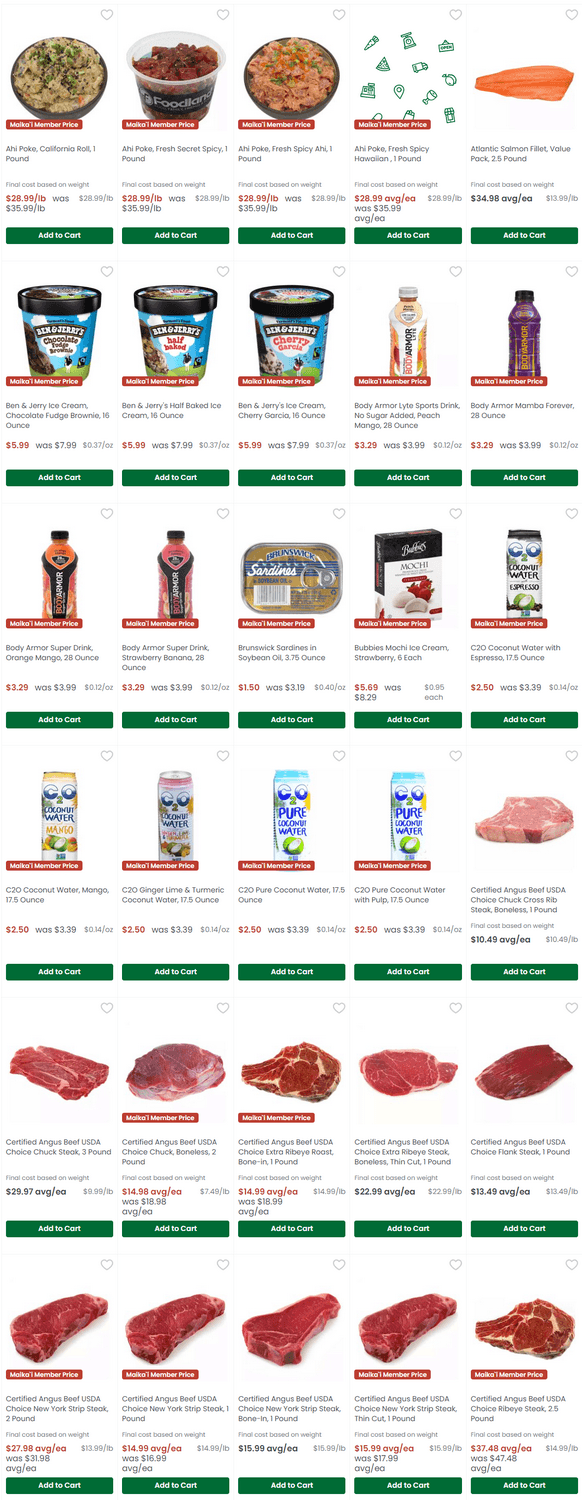Toggle heart on Cherry Garcia ice cream
Screen dimensions: 582x1500
click(x=339, y=272)
